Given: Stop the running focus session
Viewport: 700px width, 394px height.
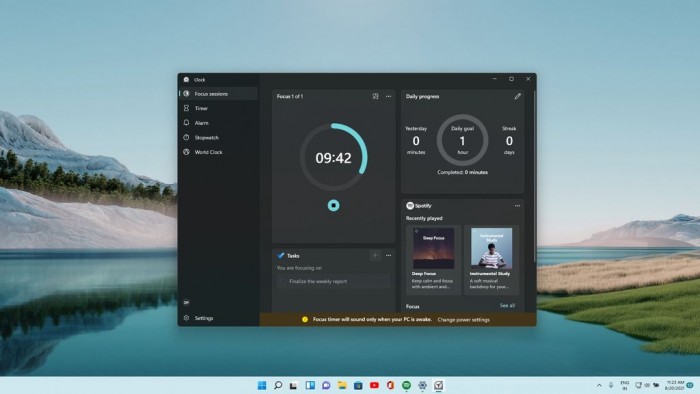Looking at the screenshot, I should (x=333, y=205).
